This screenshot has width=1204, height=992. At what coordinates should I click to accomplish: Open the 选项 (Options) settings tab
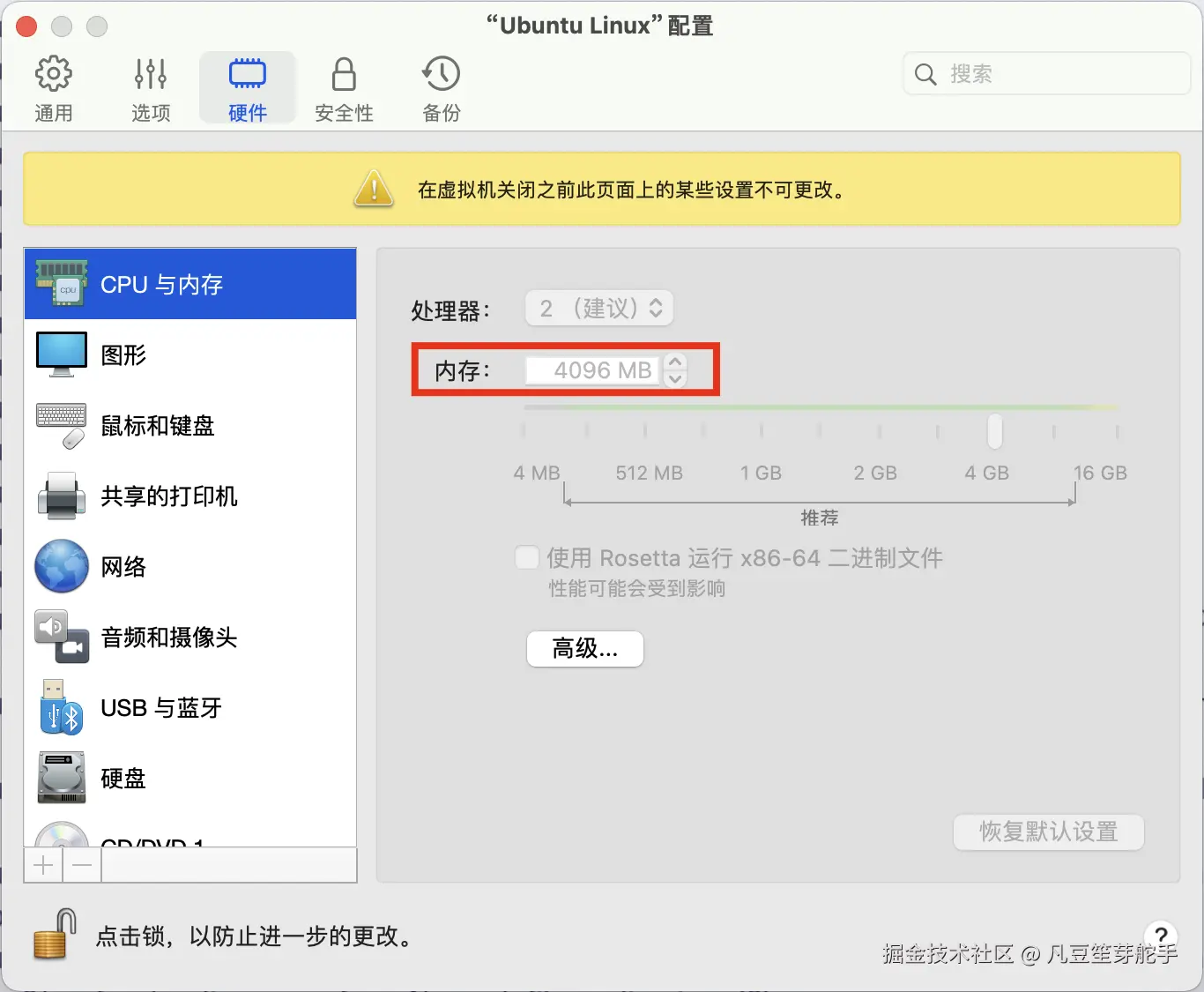(x=151, y=88)
